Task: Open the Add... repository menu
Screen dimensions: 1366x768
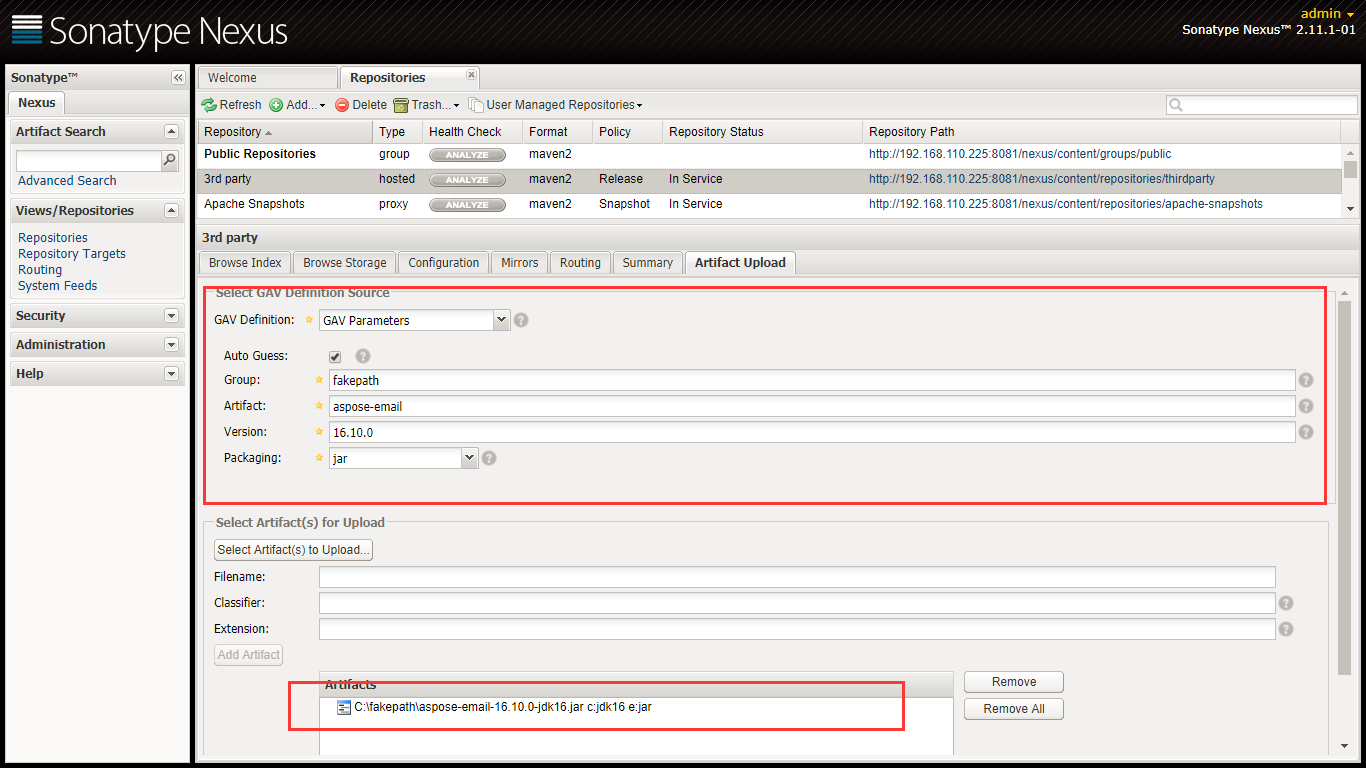Action: (298, 105)
